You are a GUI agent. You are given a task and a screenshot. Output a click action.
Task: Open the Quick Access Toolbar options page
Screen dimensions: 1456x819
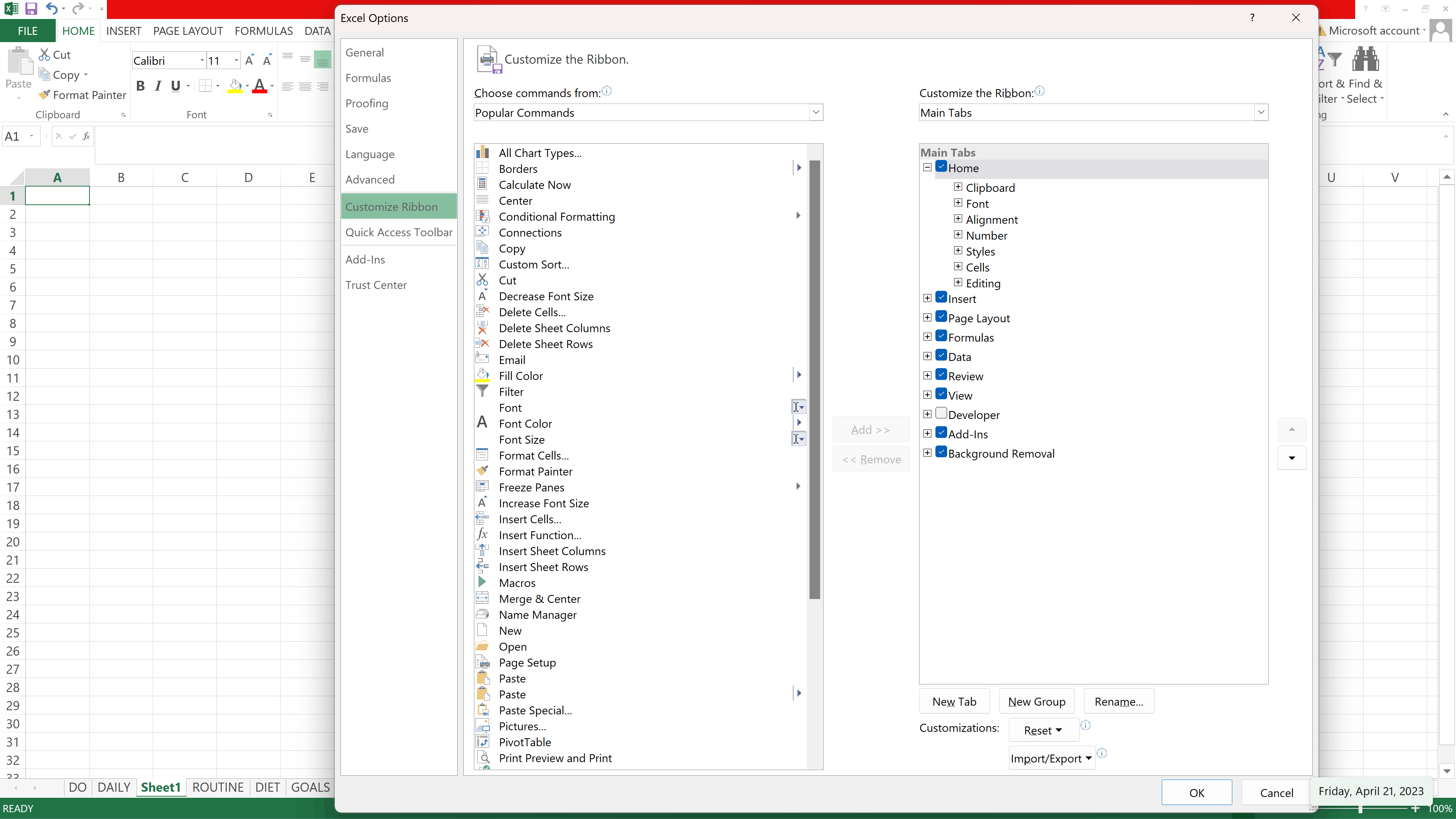399,232
